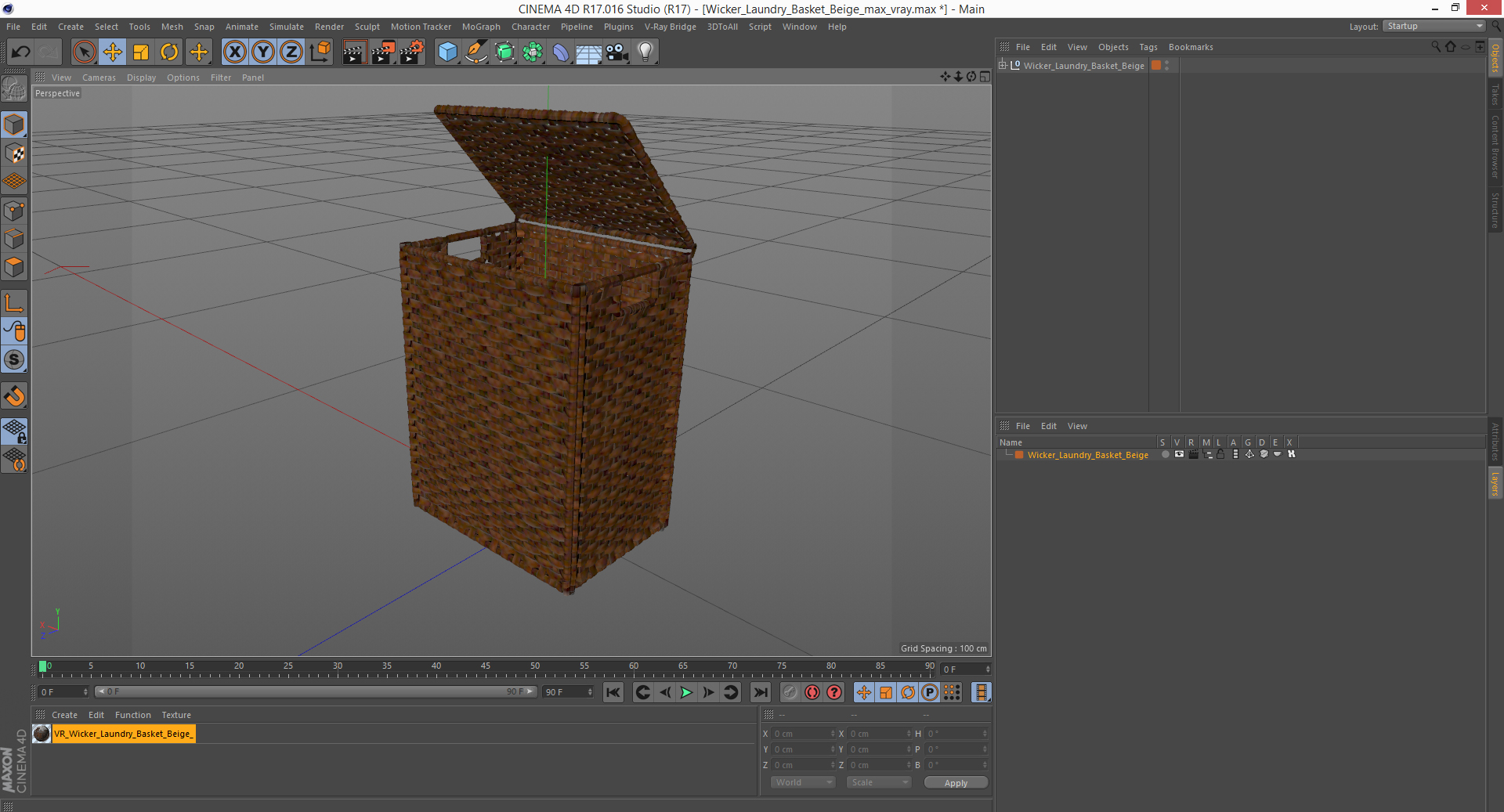Screen dimensions: 1504x812
Task: Click the object's orange layer tag swatch
Action: click(1155, 66)
